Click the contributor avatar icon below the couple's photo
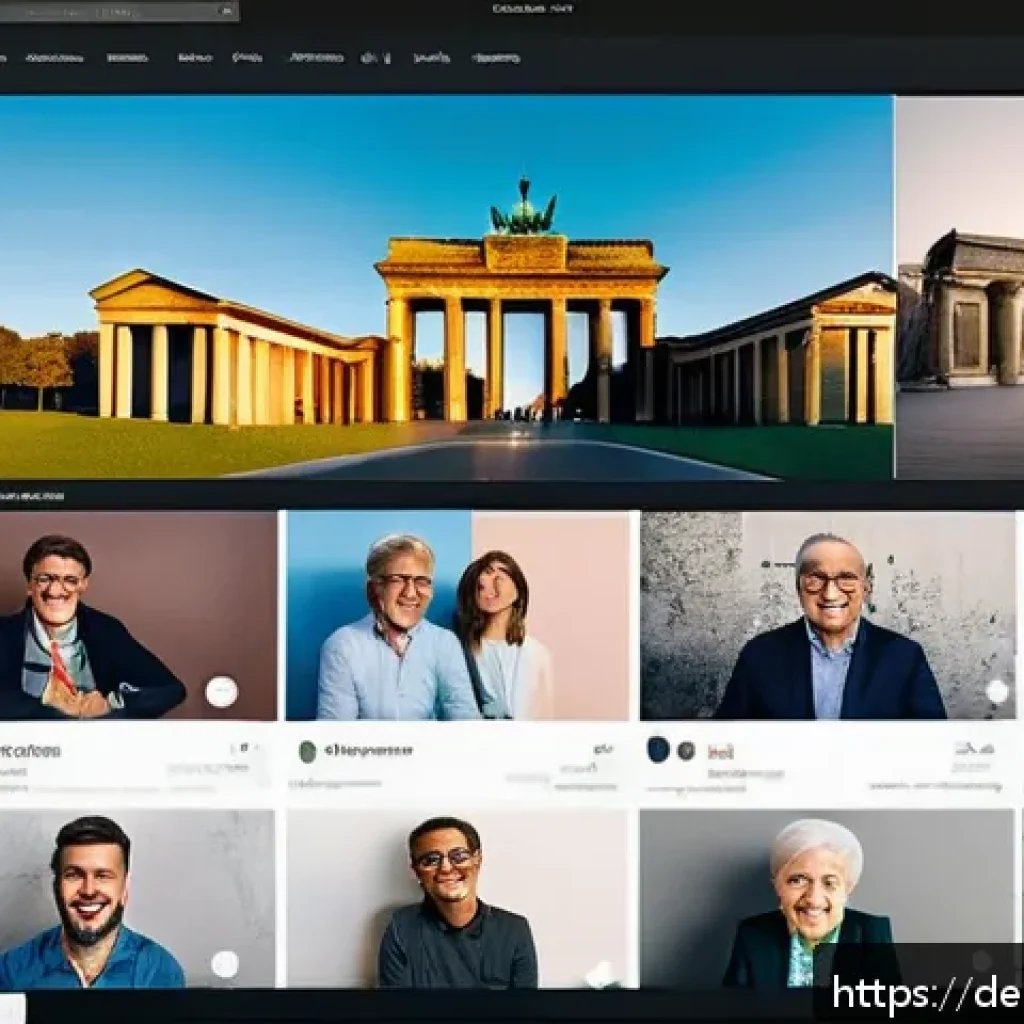 click(306, 748)
